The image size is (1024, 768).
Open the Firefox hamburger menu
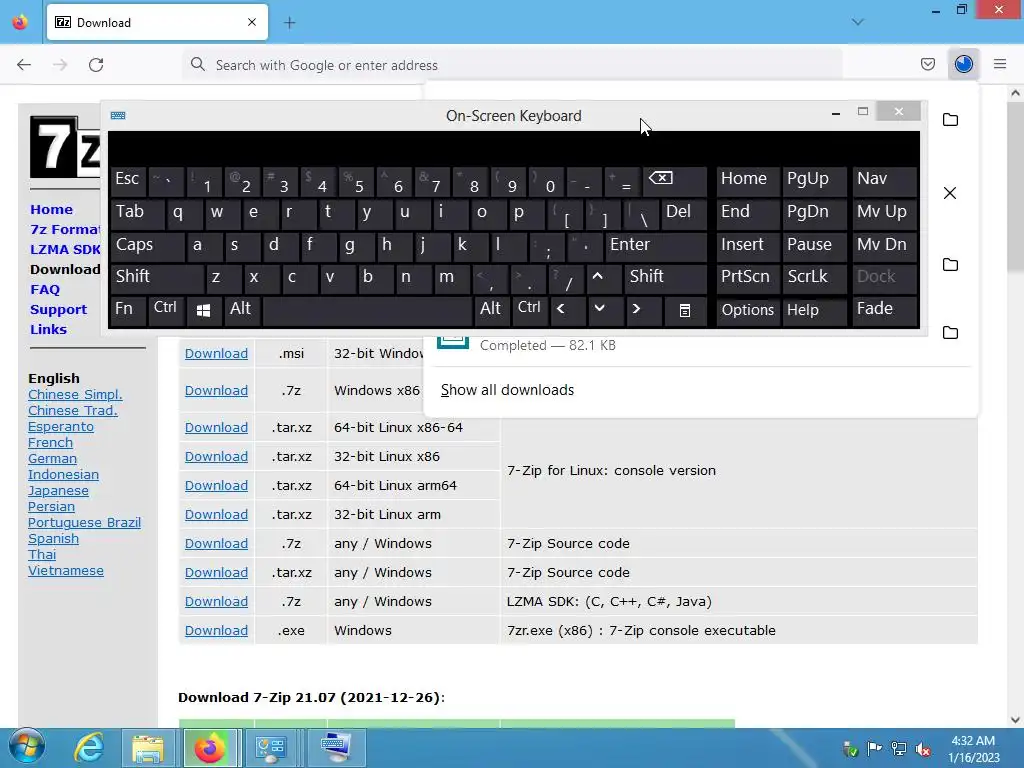point(1000,64)
